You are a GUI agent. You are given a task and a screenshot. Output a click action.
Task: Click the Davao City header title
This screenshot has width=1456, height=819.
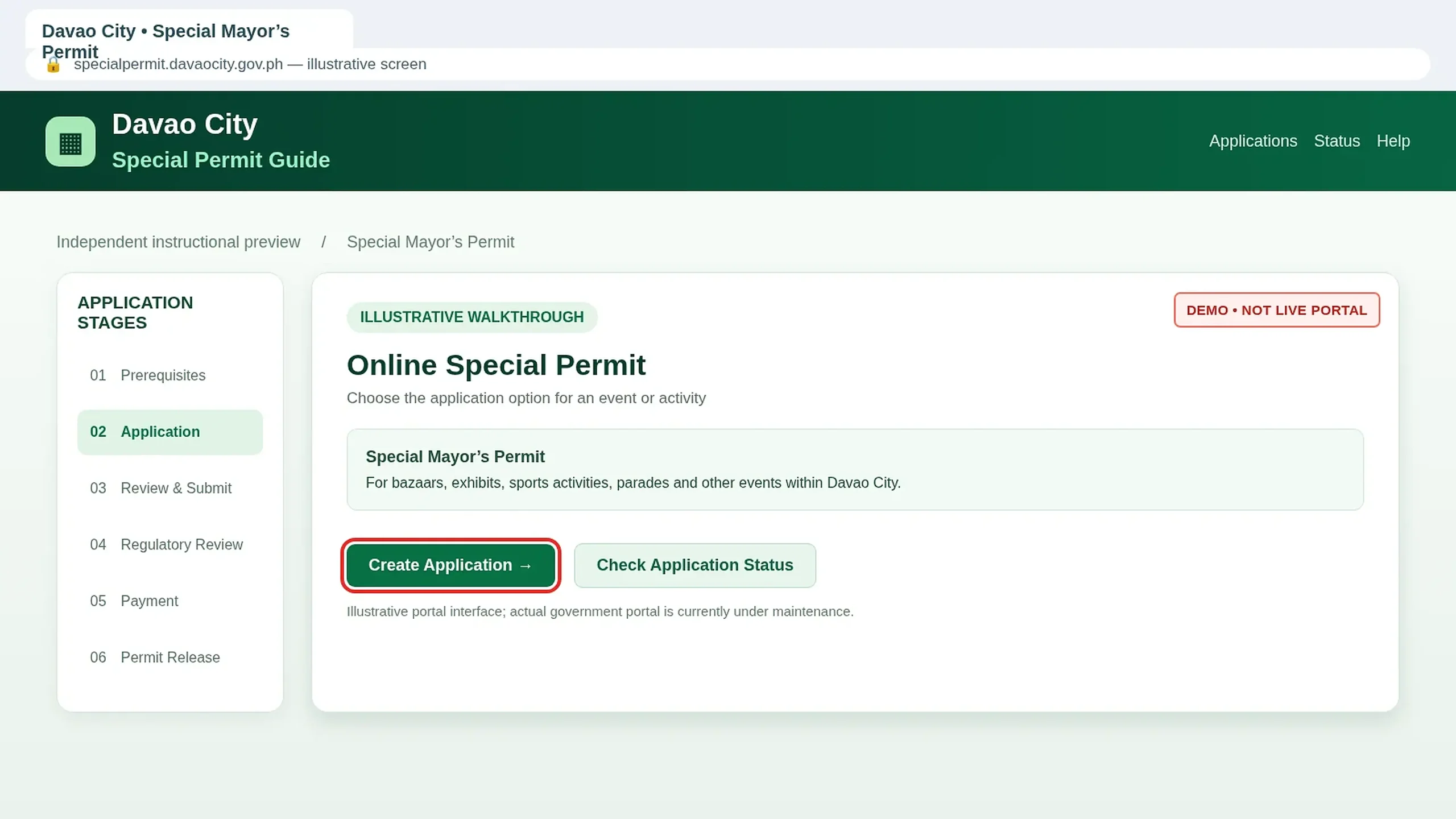[x=185, y=125]
